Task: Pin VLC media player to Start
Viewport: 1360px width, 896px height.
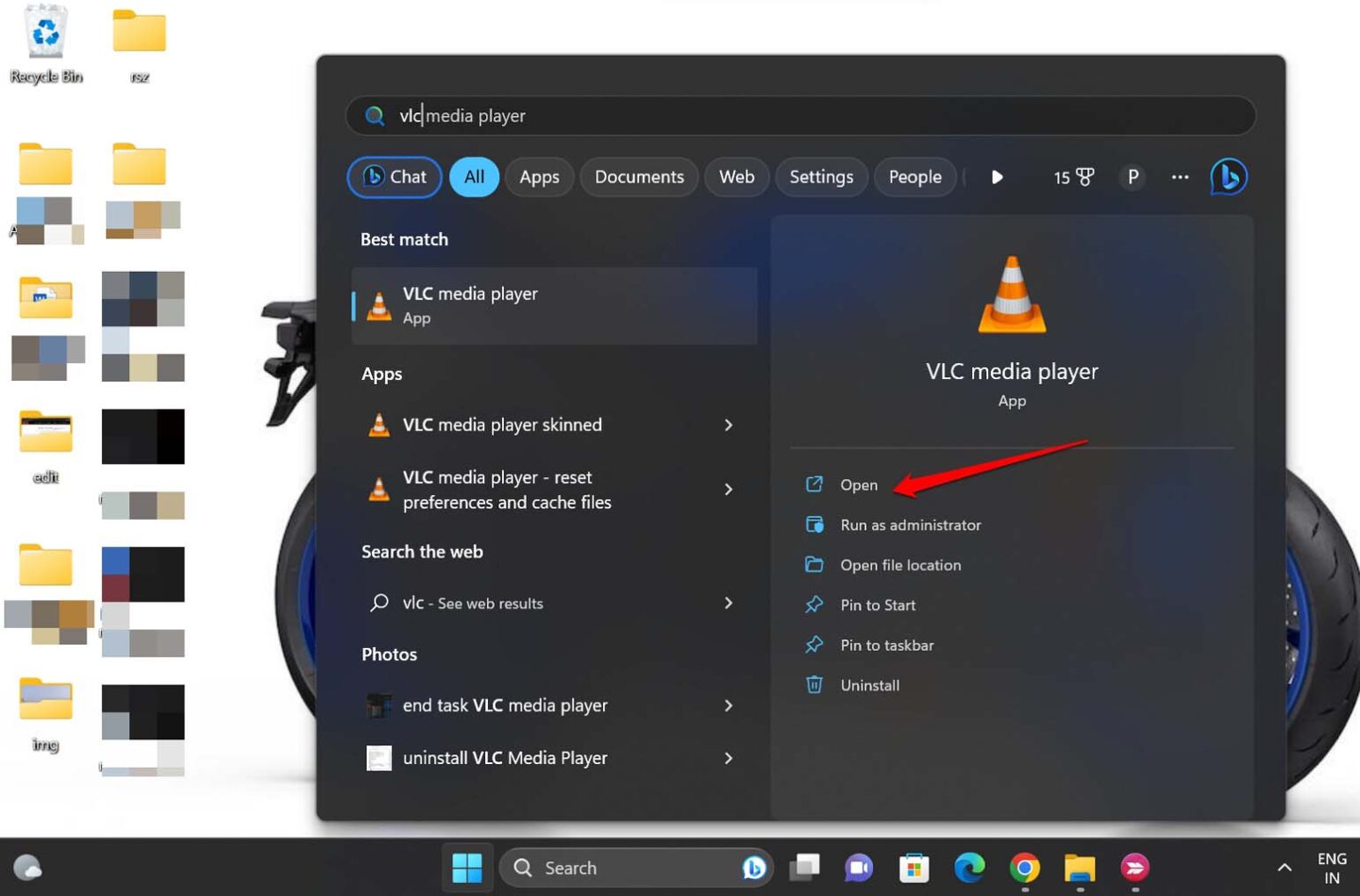Action: pyautogui.click(x=877, y=605)
